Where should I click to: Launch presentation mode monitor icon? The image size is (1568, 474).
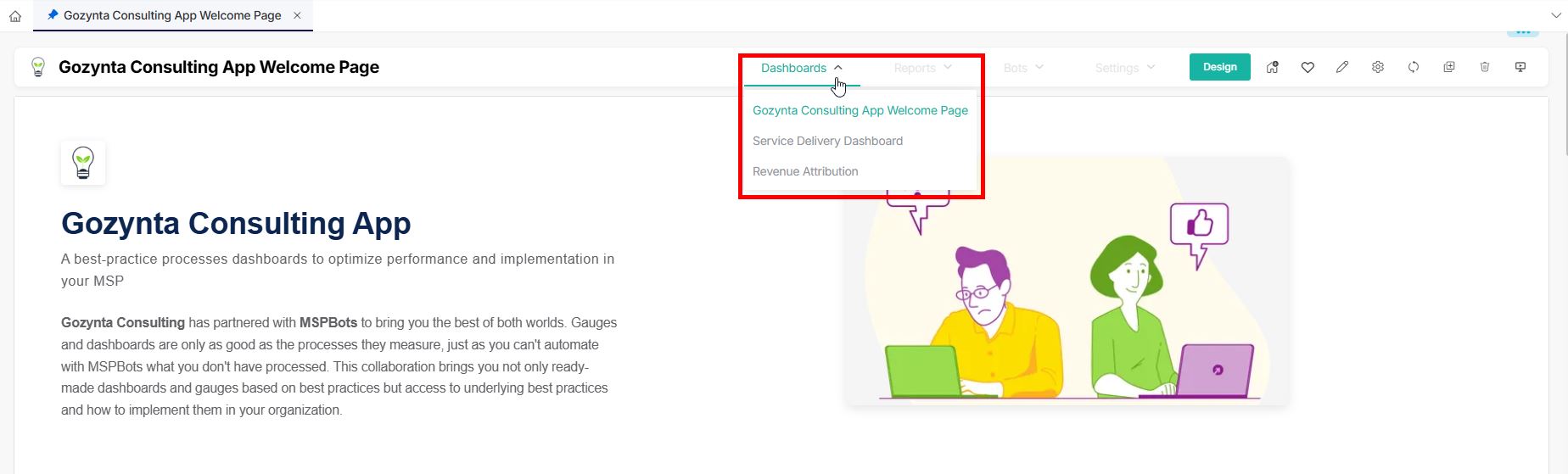pos(1520,67)
